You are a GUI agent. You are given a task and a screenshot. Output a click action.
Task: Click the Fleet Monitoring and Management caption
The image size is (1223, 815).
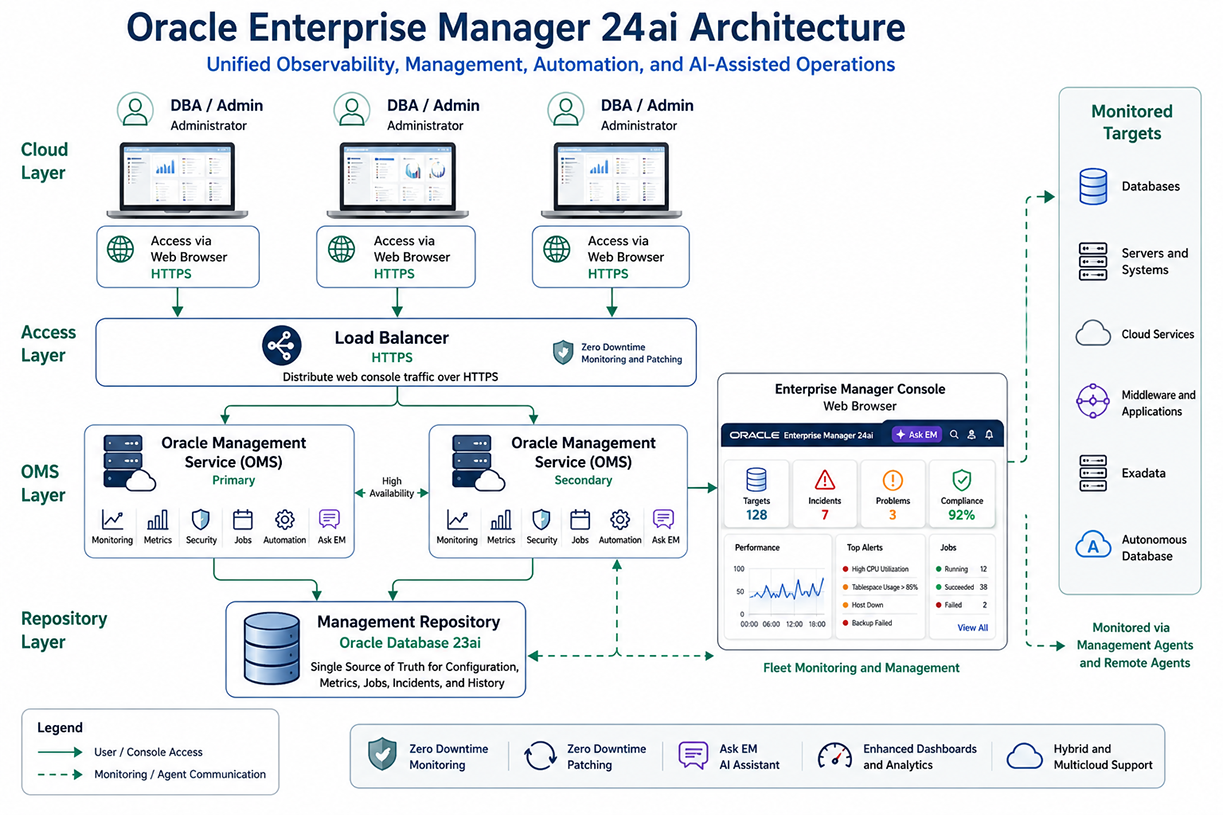pos(861,667)
